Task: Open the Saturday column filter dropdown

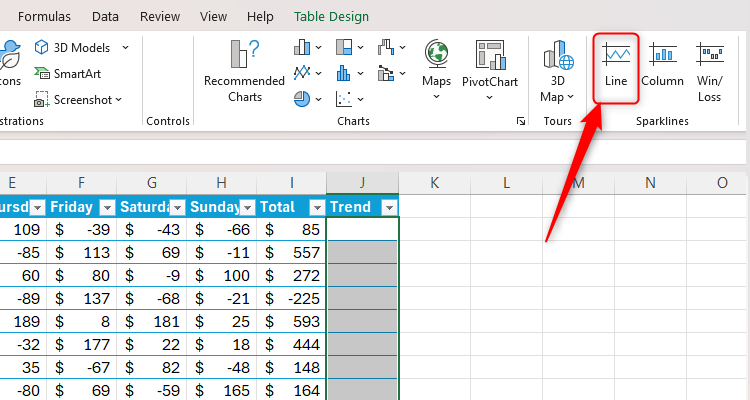Action: pos(177,208)
